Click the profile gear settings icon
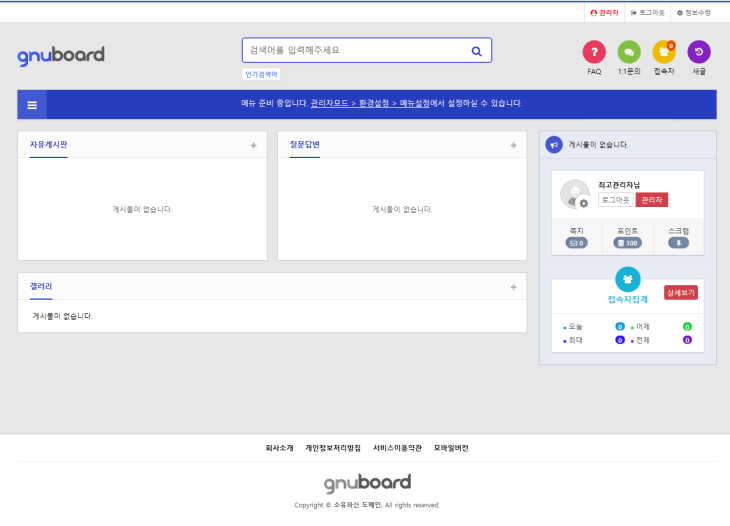This screenshot has height=526, width=730. 584,203
